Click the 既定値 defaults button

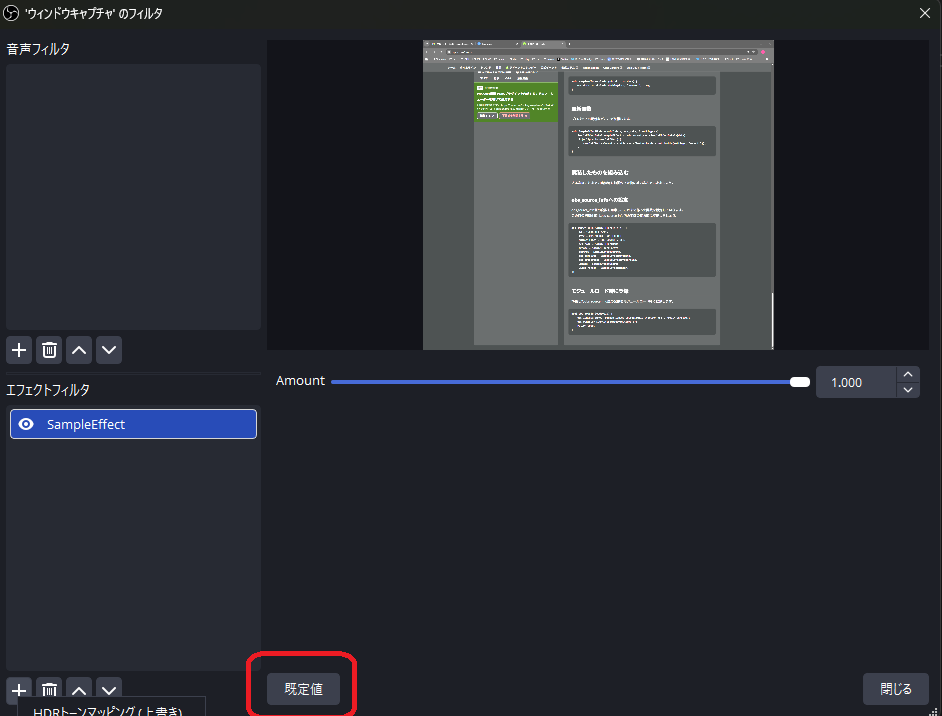(x=303, y=689)
